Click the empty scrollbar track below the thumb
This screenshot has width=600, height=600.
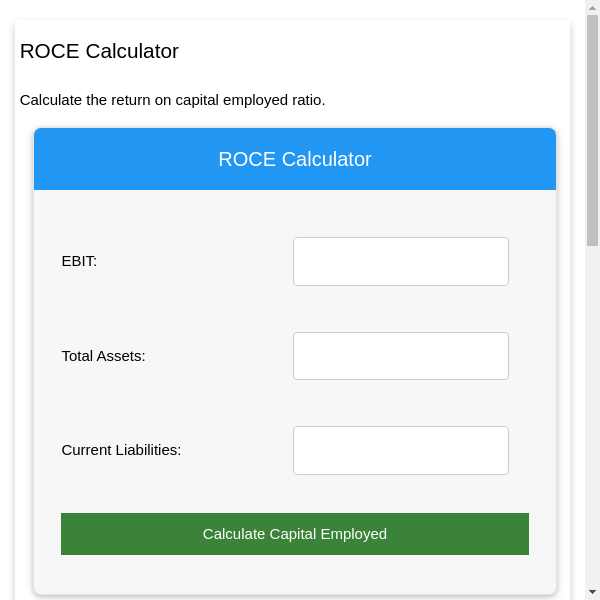click(592, 420)
